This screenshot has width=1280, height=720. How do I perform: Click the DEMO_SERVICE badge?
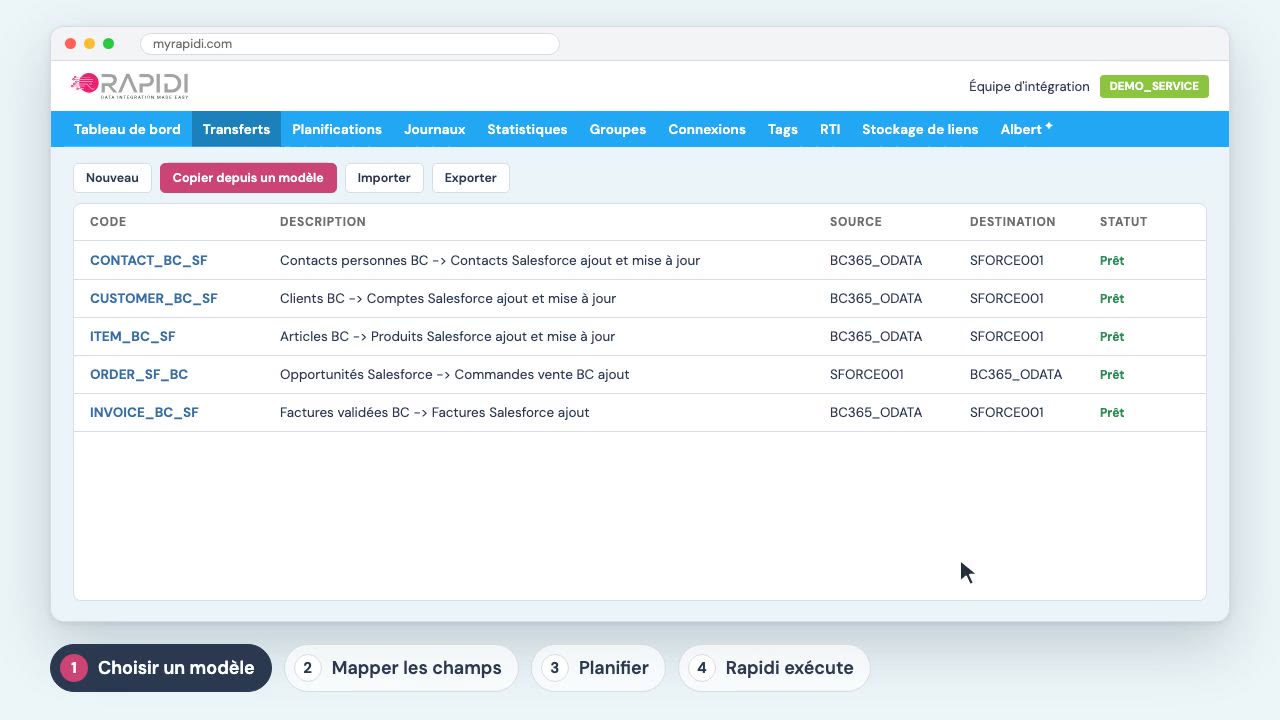click(x=1154, y=86)
